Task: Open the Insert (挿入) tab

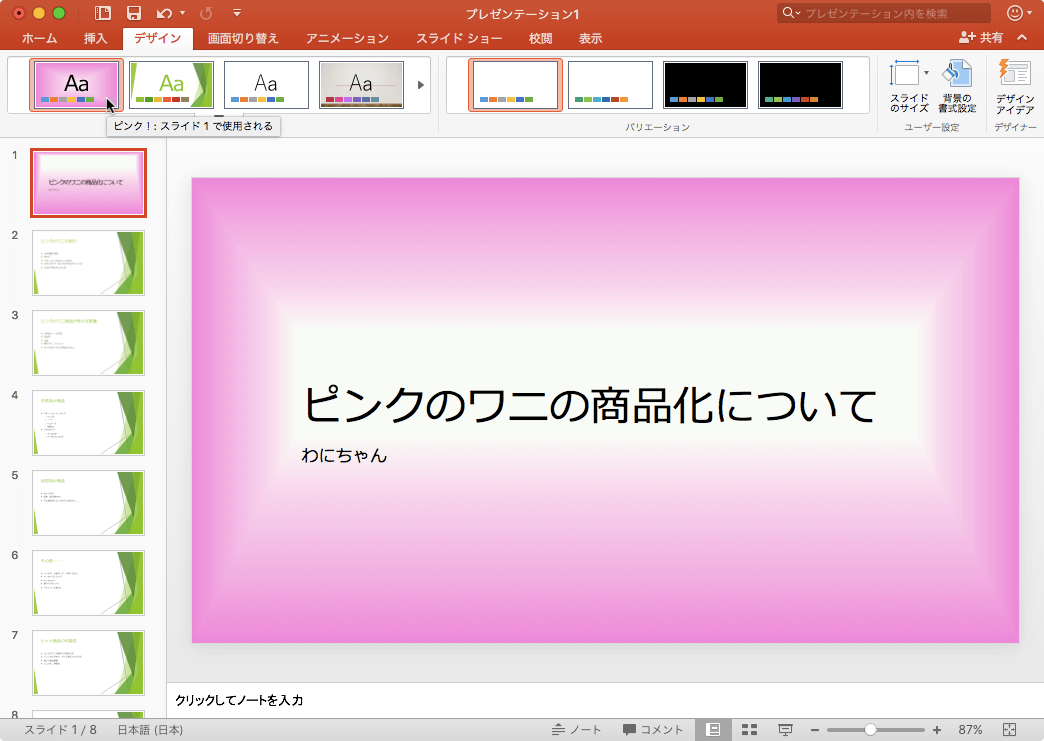Action: pyautogui.click(x=96, y=39)
